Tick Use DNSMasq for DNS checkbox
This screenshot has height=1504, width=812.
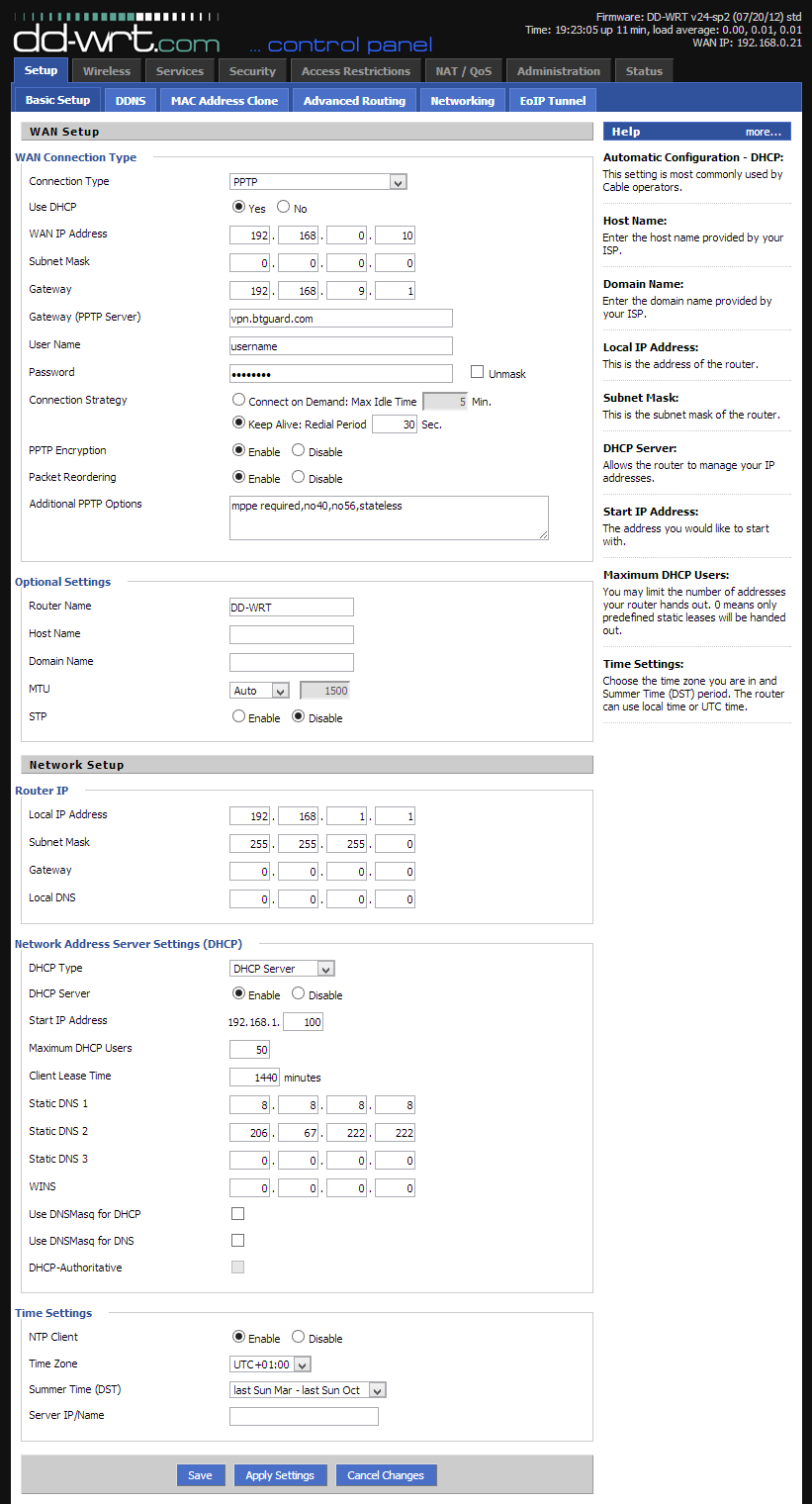tap(237, 1240)
